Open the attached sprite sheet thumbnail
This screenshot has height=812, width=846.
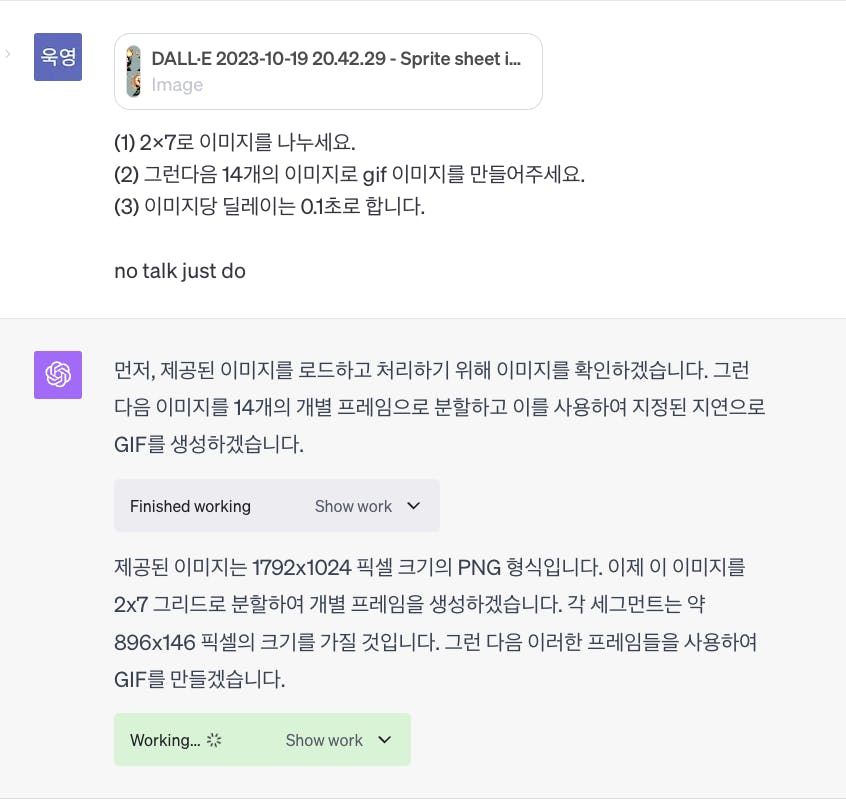point(133,71)
